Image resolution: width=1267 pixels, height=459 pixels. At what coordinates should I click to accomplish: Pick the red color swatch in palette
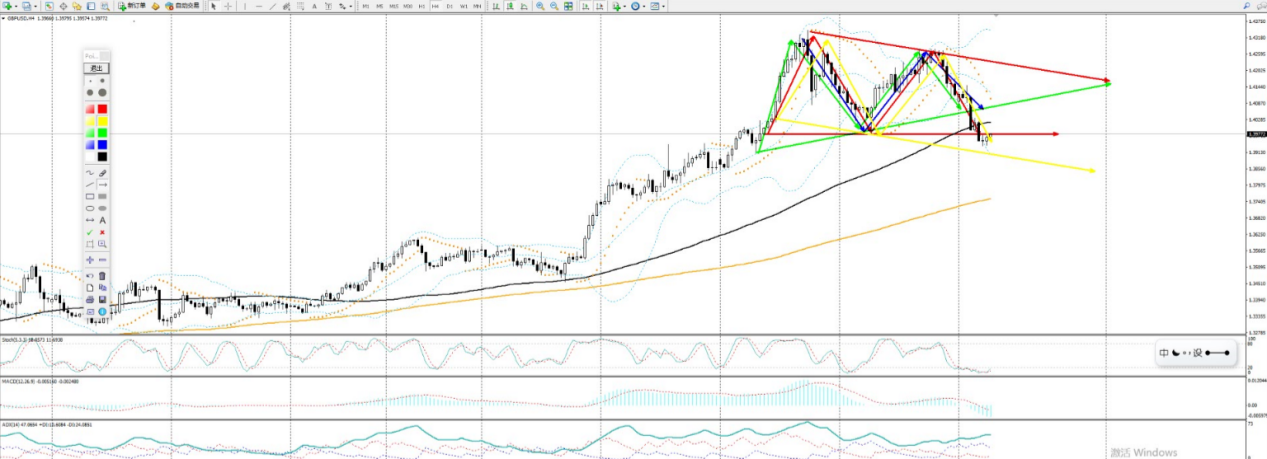click(x=102, y=108)
